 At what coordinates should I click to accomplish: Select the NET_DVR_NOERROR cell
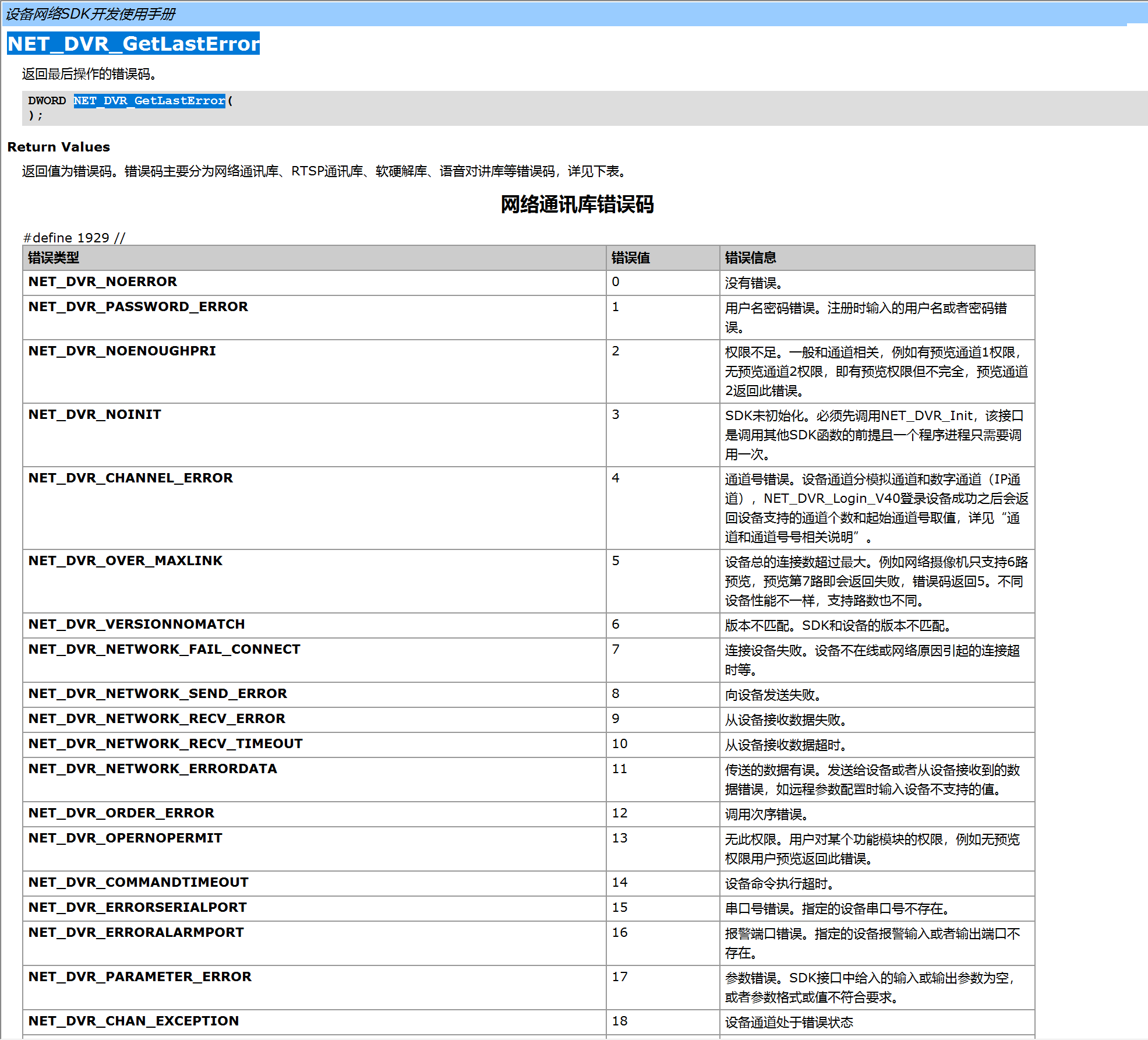click(315, 283)
